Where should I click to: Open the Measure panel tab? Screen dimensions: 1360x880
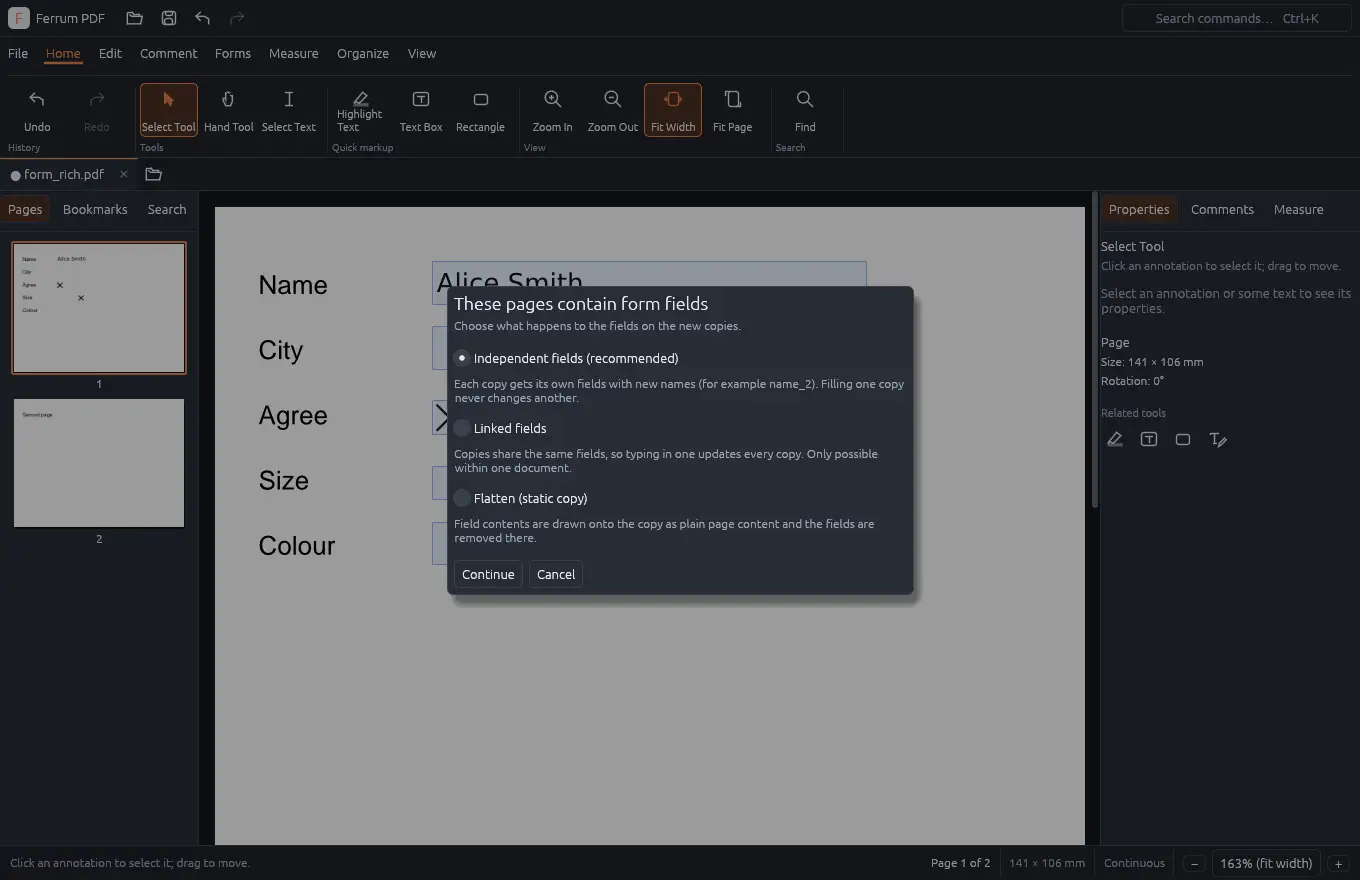(x=1298, y=209)
